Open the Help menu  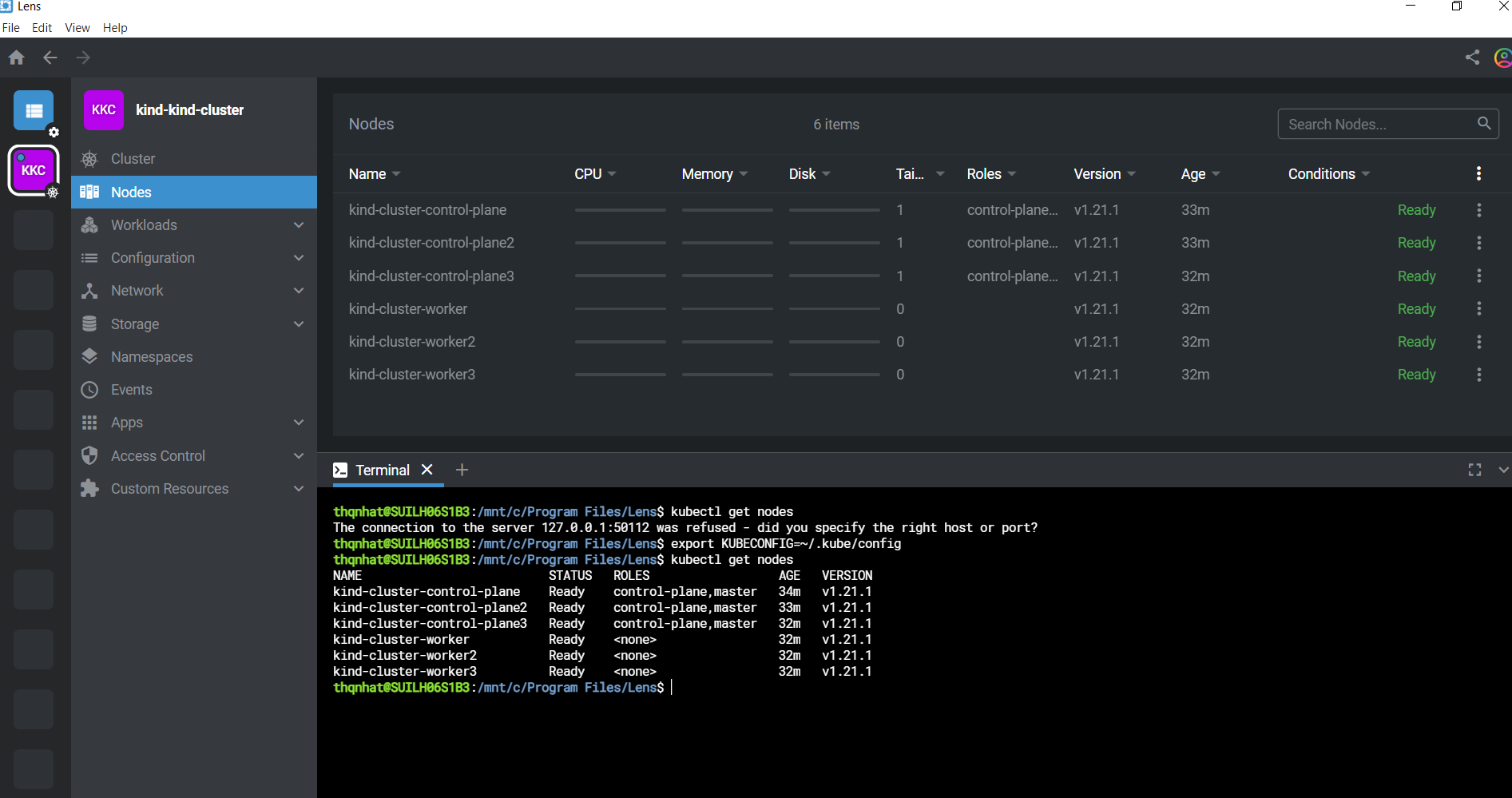click(115, 28)
